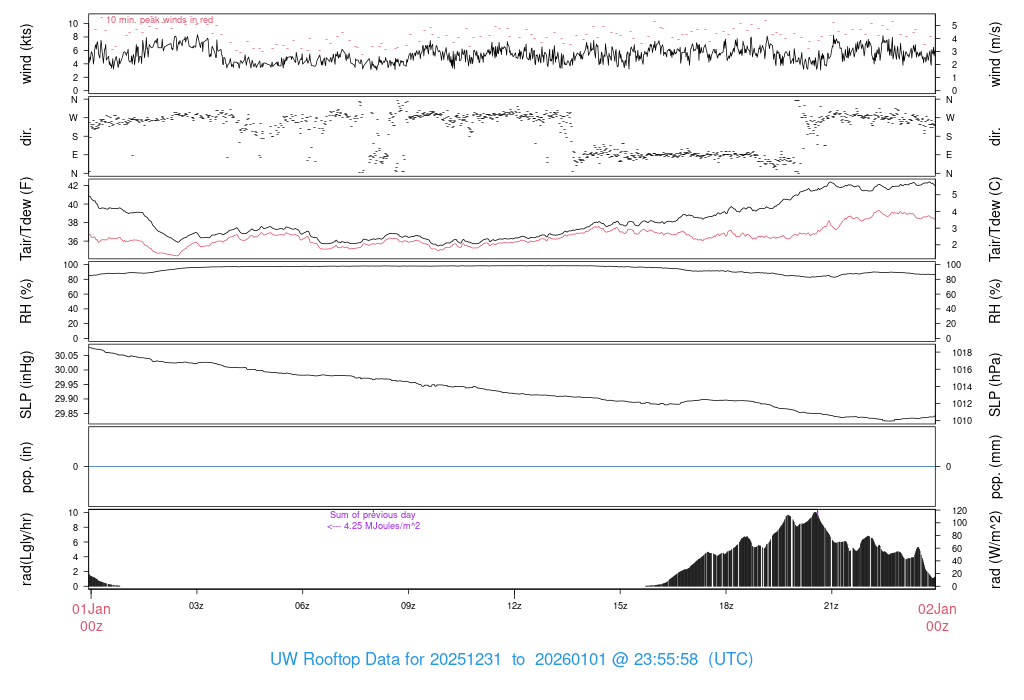
Task: Click the "wind (kts)" left axis label
Action: [27, 53]
